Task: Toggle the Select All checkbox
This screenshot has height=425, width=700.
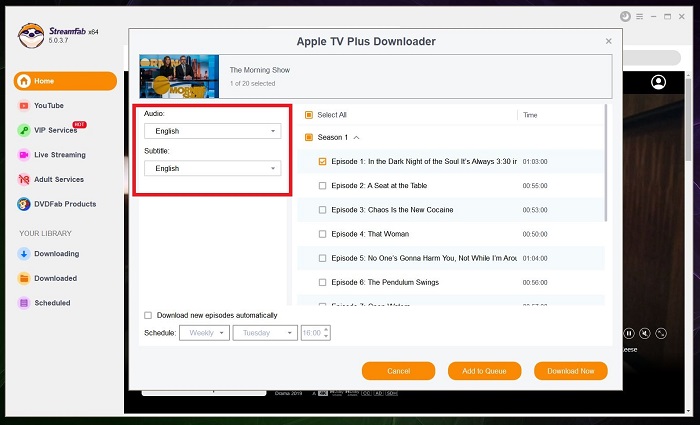Action: pos(308,115)
